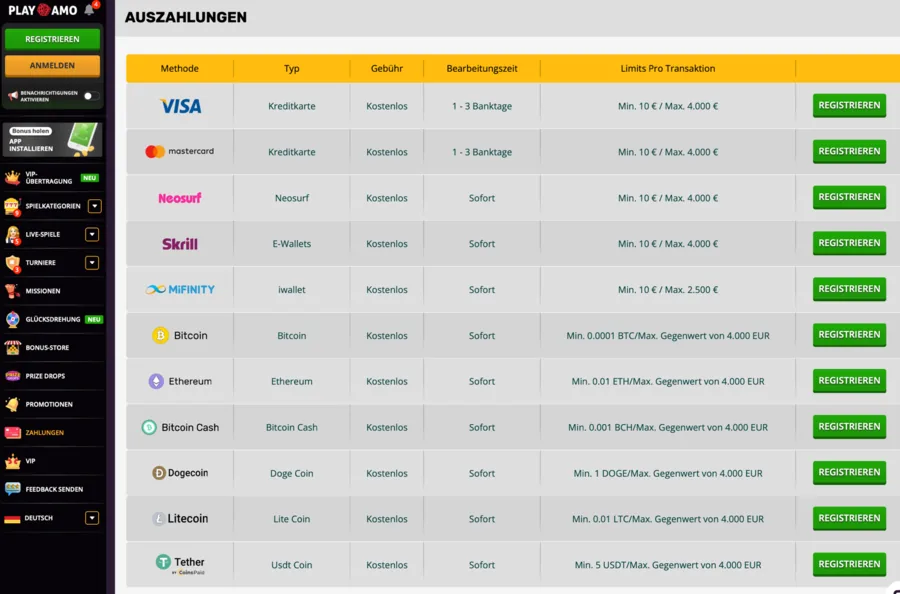This screenshot has width=900, height=594.
Task: Expand the Turniere dropdown arrow
Action: 92,262
